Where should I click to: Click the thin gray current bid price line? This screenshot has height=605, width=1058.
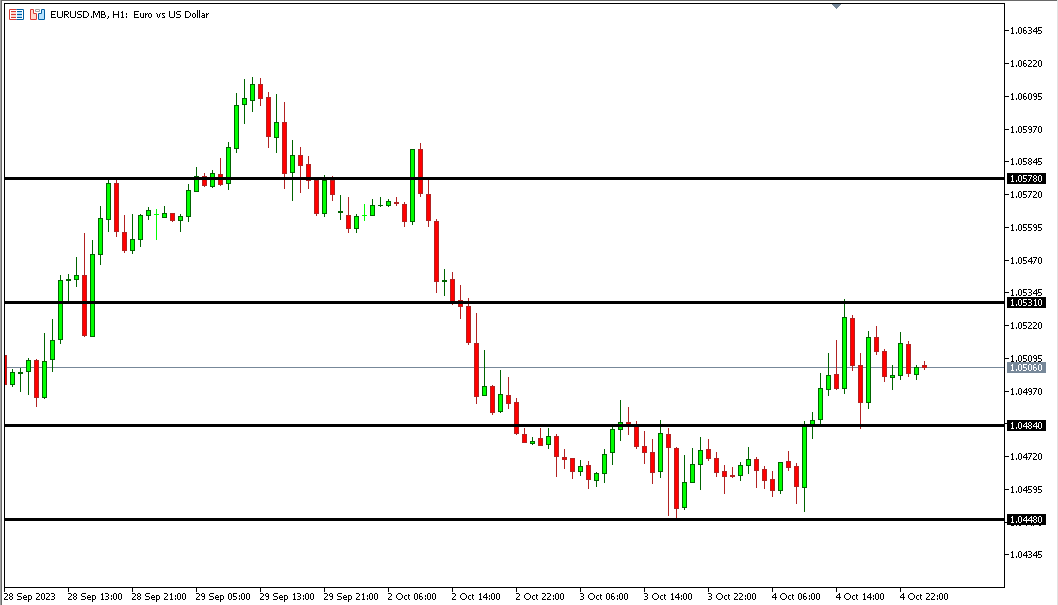pos(505,368)
